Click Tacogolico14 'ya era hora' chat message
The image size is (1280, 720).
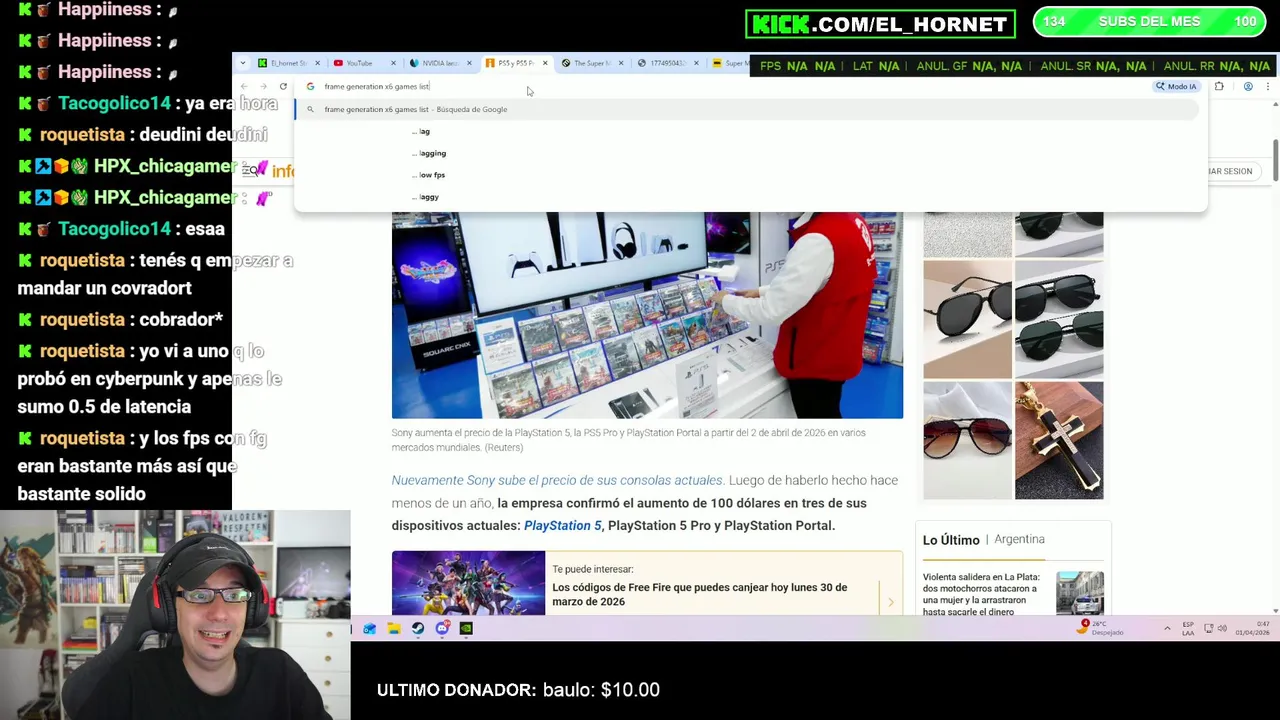(148, 103)
